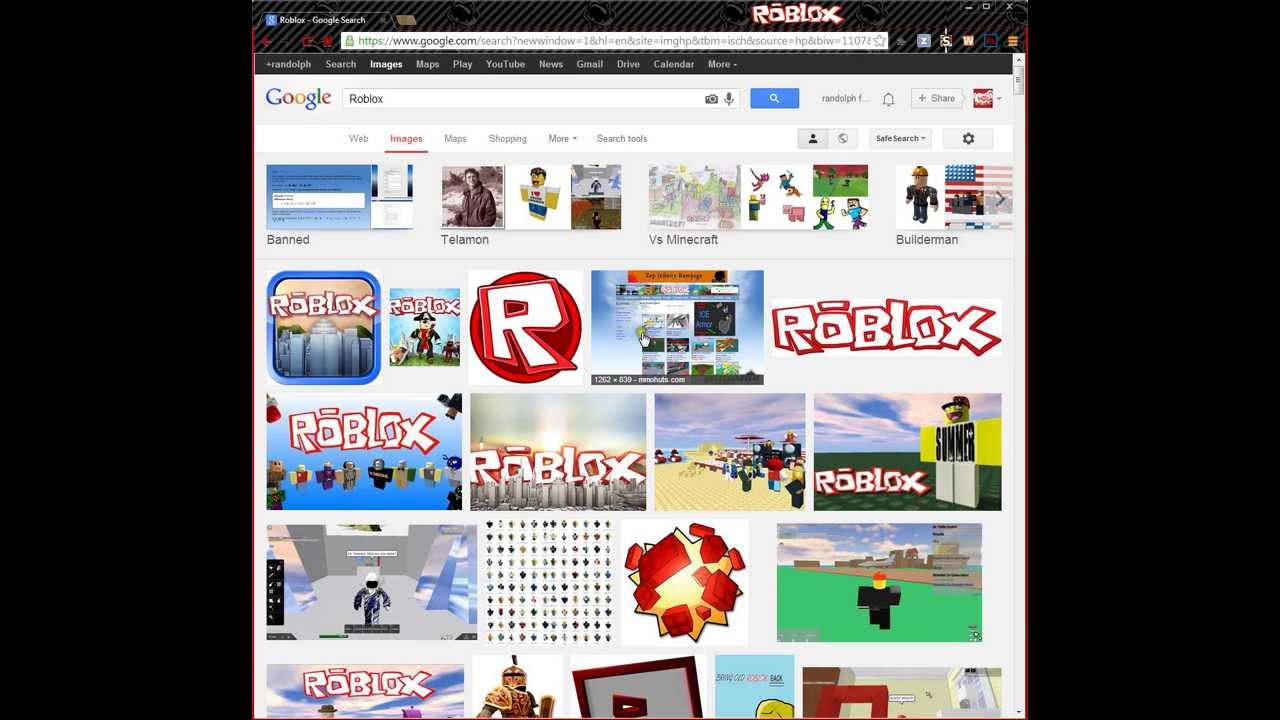Click the blue search magnifier button
This screenshot has height=720, width=1280.
(774, 98)
